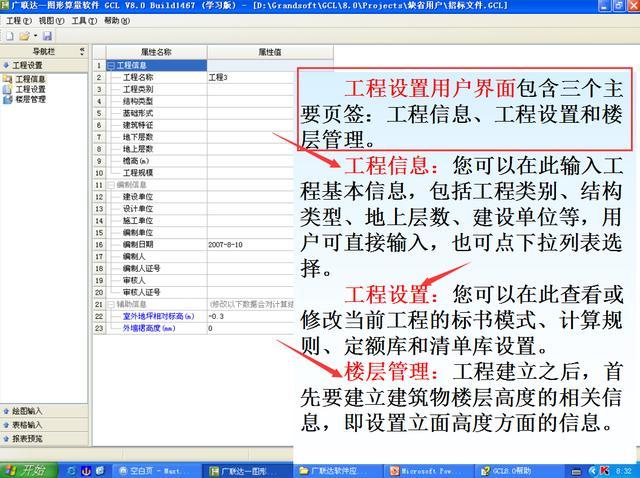
Task: Click the 属性值 column header
Action: click(270, 52)
